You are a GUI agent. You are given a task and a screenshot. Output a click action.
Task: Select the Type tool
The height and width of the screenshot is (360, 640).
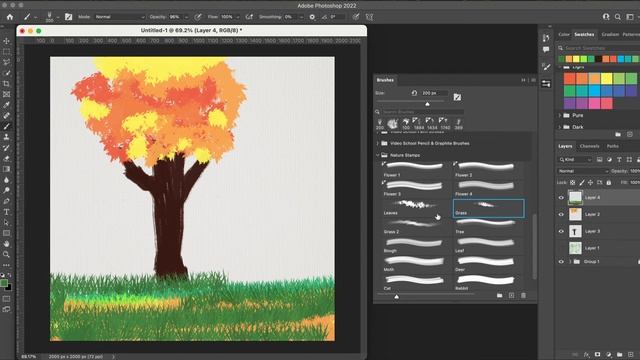click(6, 212)
